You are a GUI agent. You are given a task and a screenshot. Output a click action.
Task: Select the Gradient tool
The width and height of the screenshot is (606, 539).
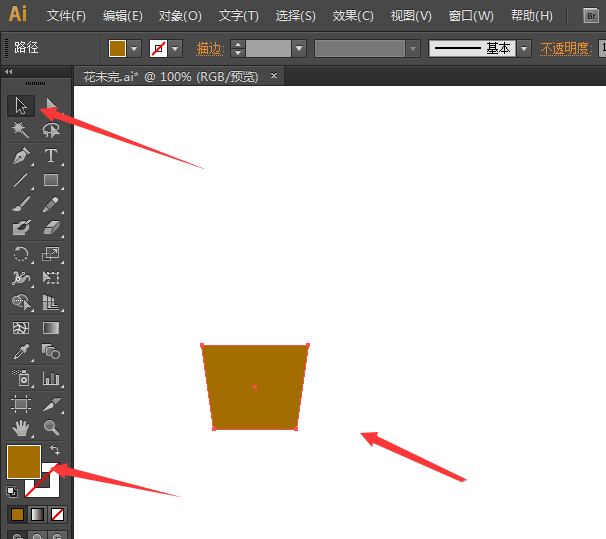click(x=51, y=328)
